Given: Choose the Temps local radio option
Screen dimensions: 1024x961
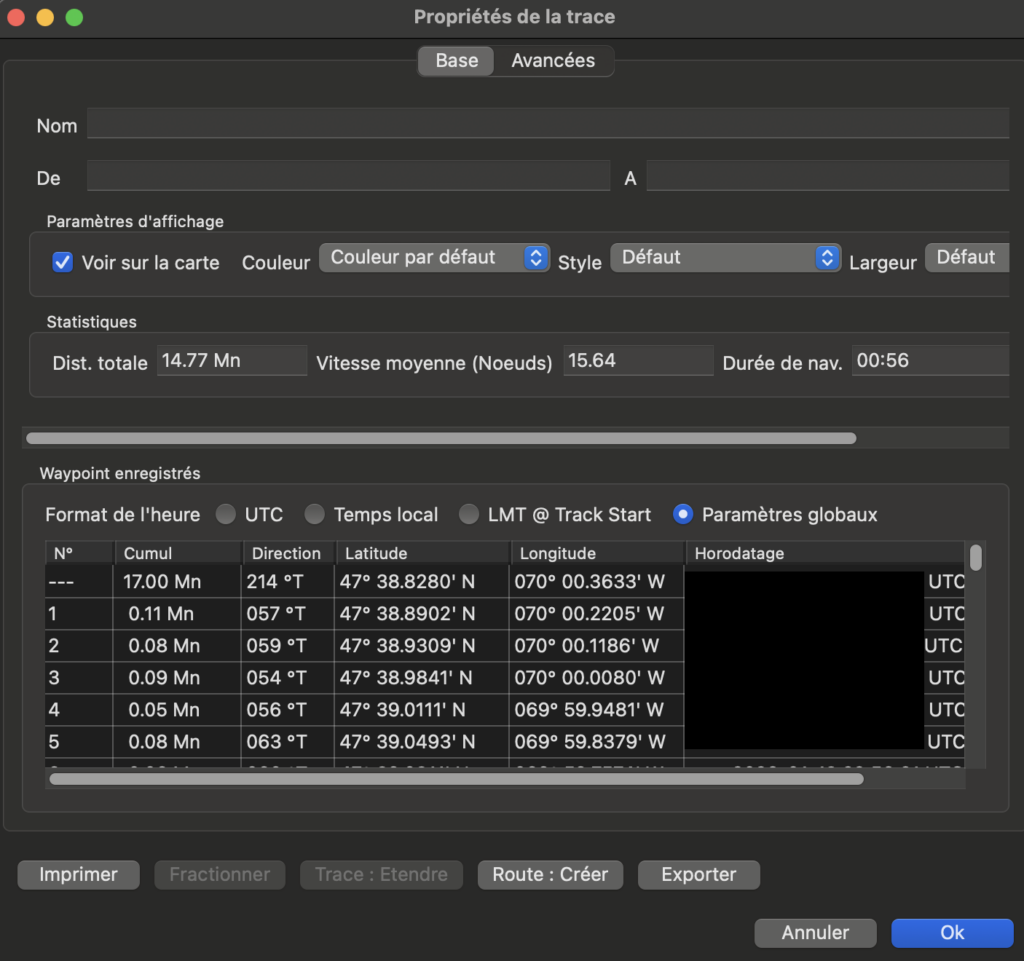Looking at the screenshot, I should 316,515.
